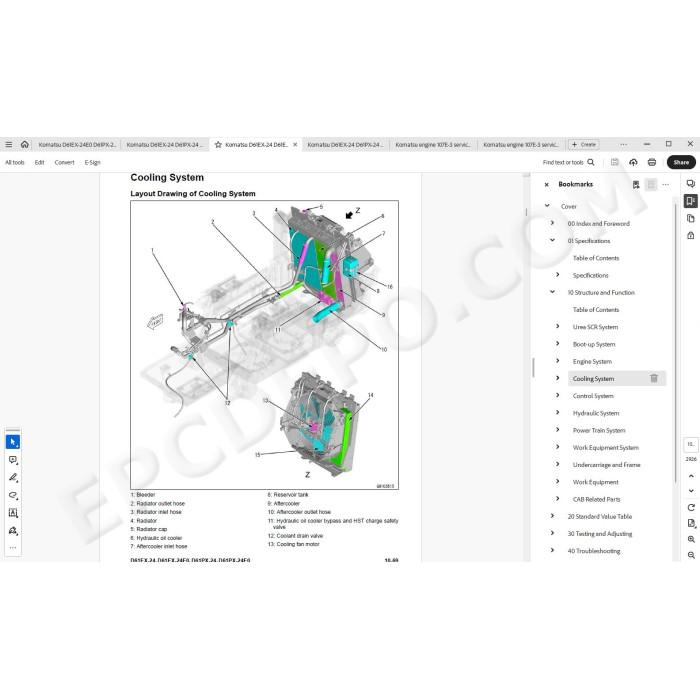The image size is (700, 700).
Task: Click the bookmarks panel scrollbar
Action: [x=675, y=342]
